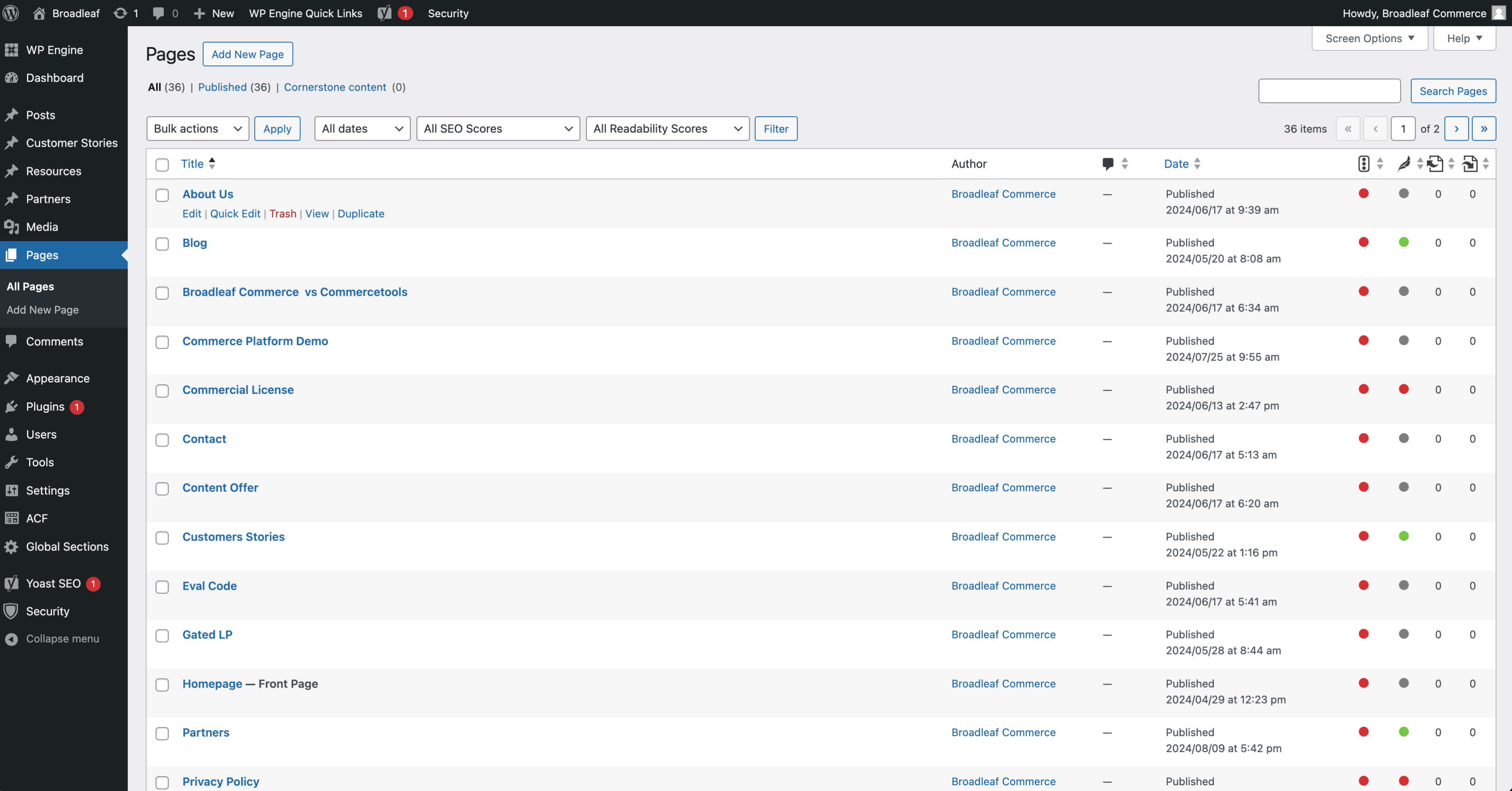The height and width of the screenshot is (791, 1512).
Task: Click the Plugins plug icon in sidebar
Action: pyautogui.click(x=11, y=406)
